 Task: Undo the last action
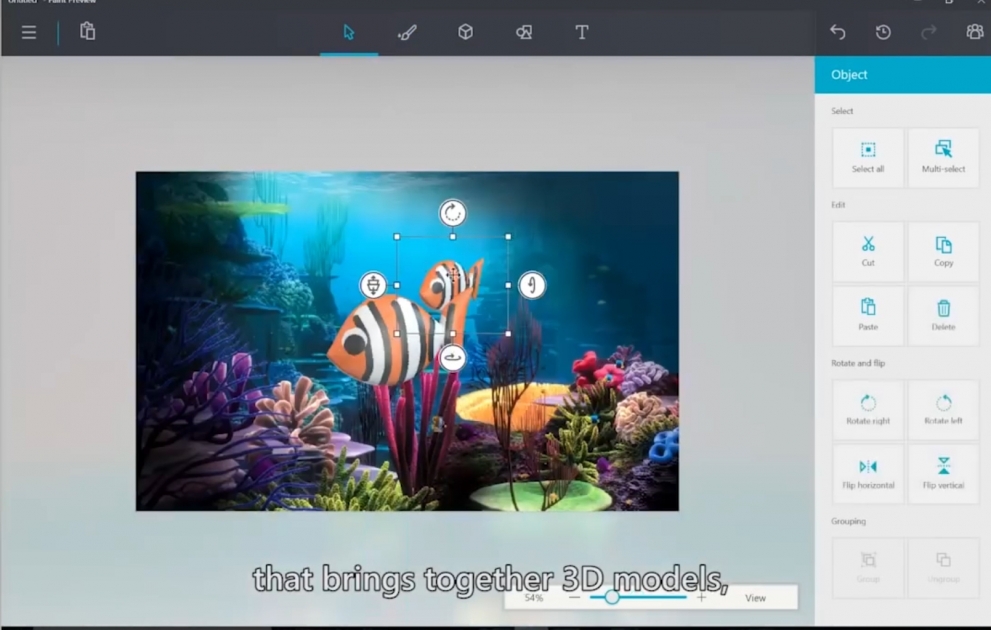pyautogui.click(x=837, y=32)
